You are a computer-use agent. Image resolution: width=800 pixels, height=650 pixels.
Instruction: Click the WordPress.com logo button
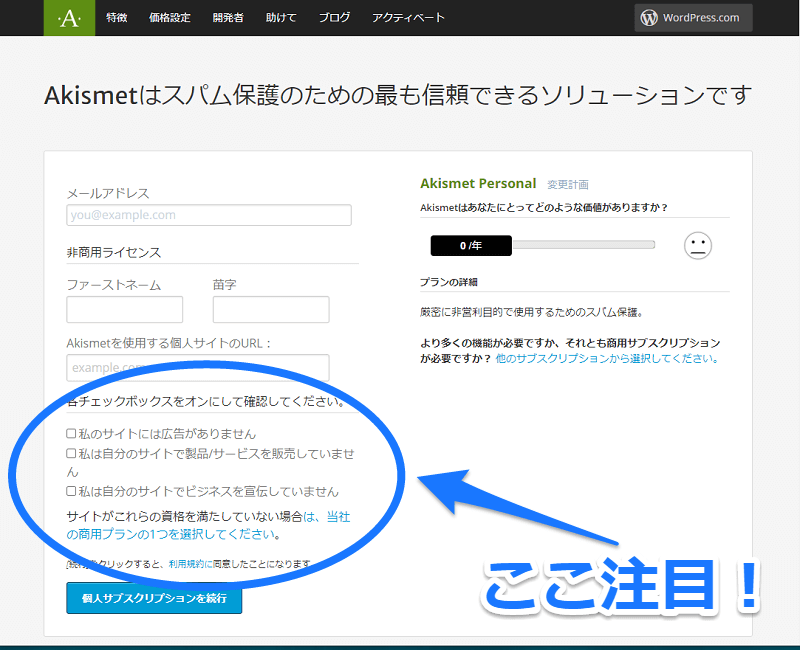pyautogui.click(x=692, y=18)
